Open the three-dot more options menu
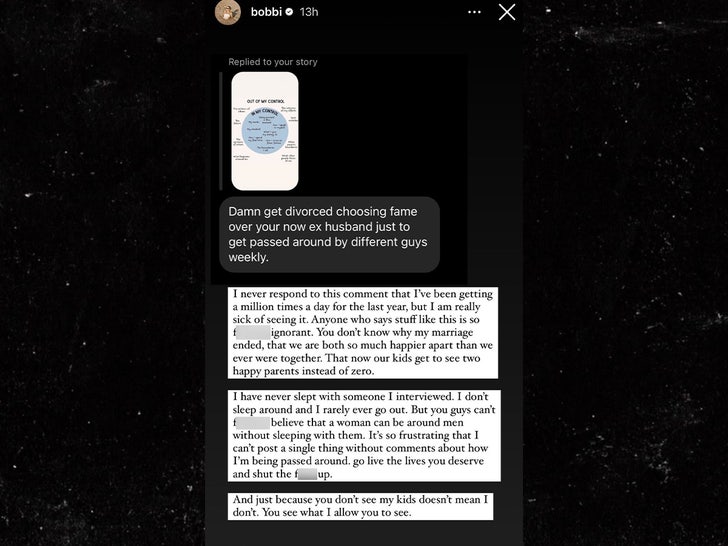Screen dimensions: 728x546 [474, 12]
